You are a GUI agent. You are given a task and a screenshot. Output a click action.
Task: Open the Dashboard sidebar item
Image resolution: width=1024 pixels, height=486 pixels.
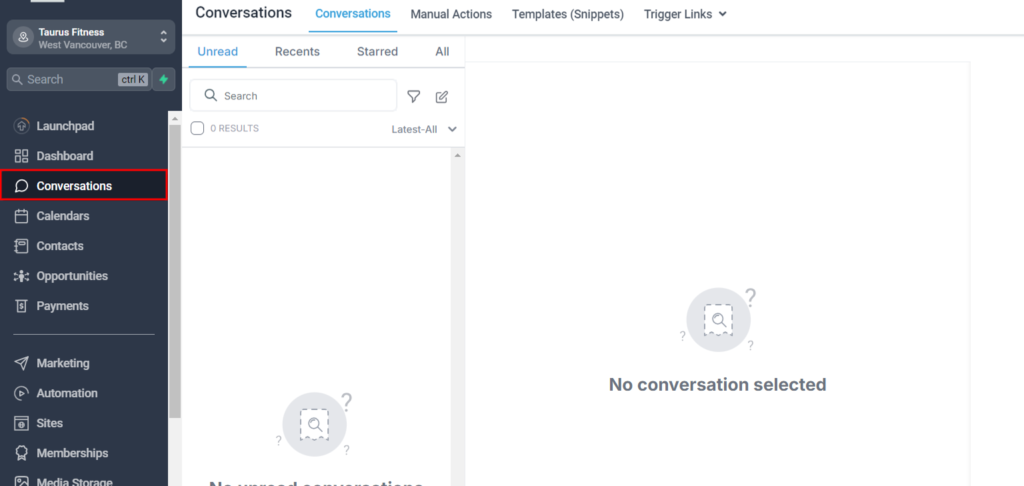coord(64,156)
